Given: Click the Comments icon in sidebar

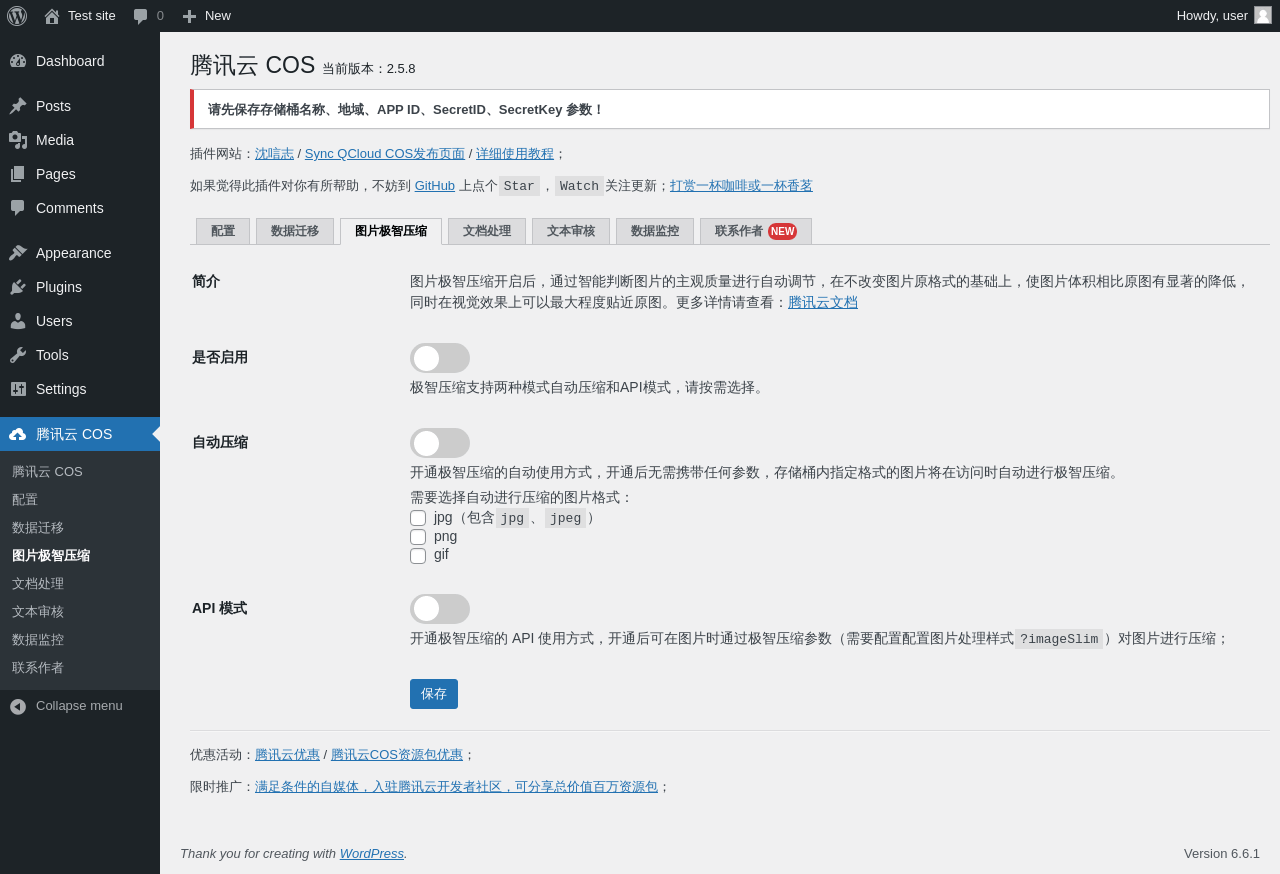Looking at the screenshot, I should pos(18,208).
